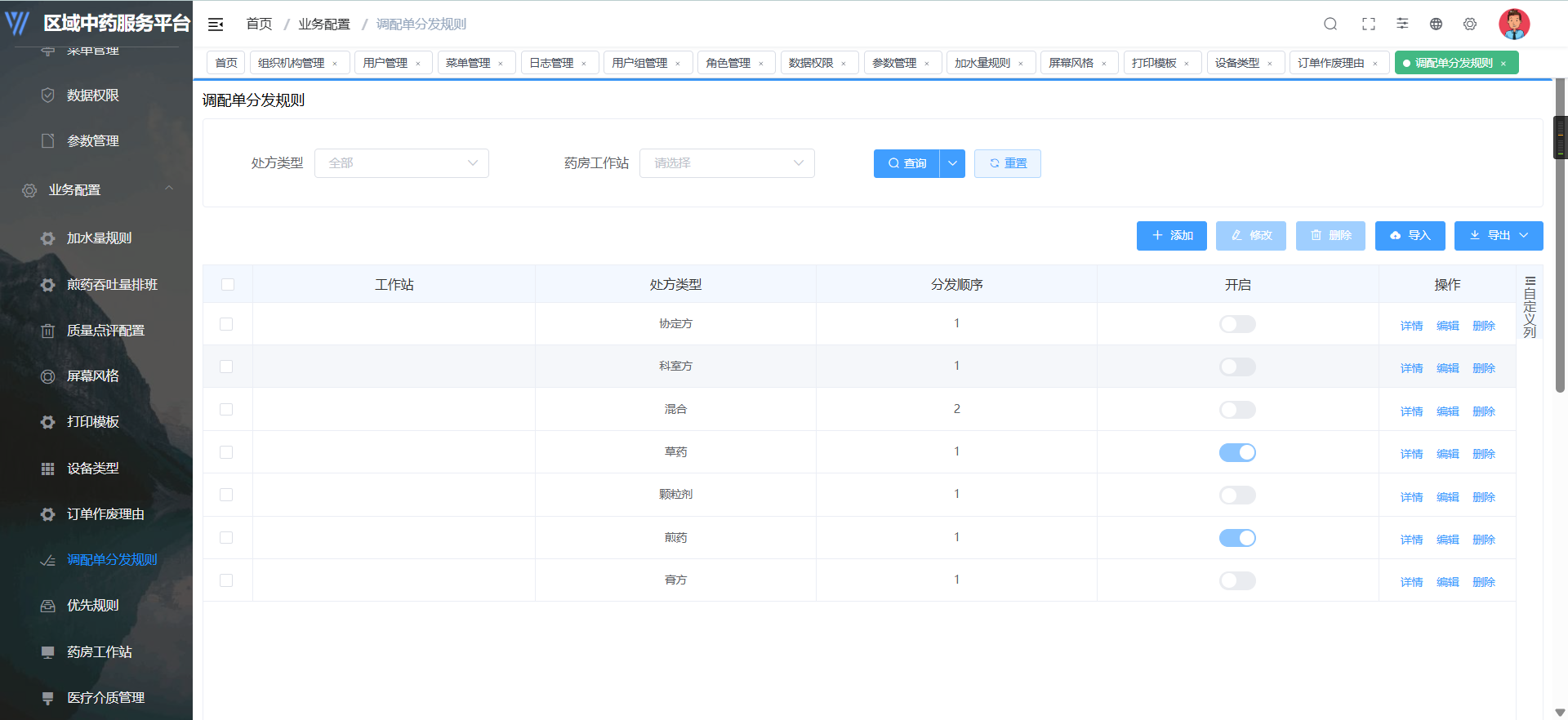The height and width of the screenshot is (720, 1568).
Task: Open 详情 for the 协定方 row
Action: (x=1411, y=326)
